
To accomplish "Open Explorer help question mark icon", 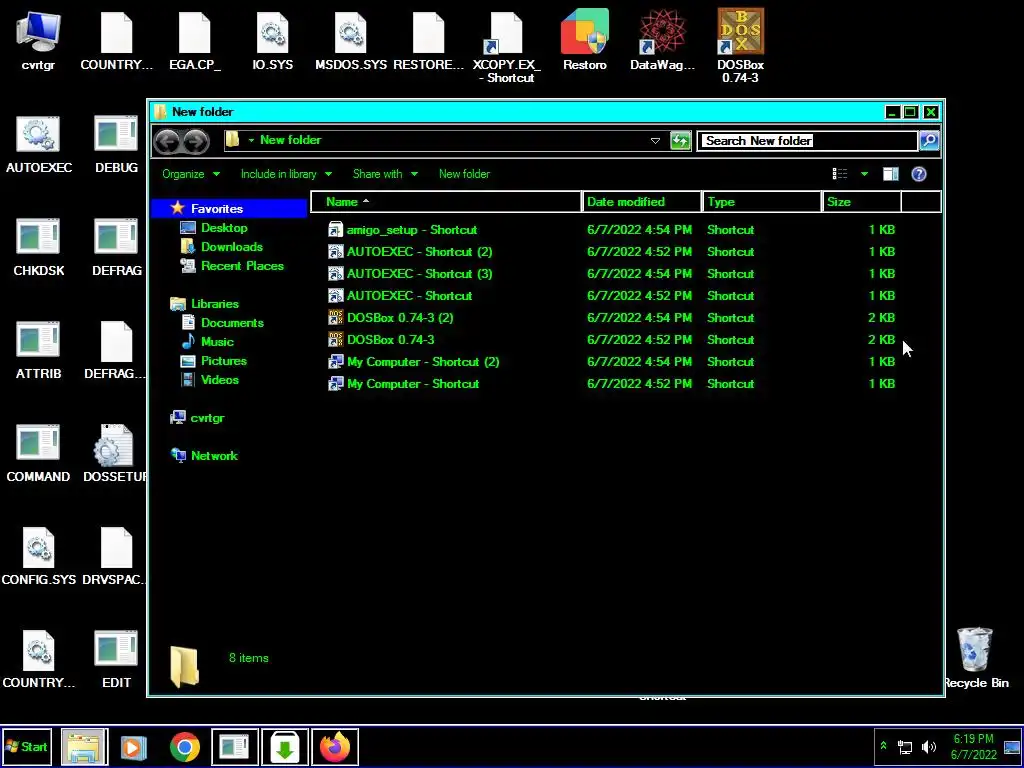I will click(x=919, y=174).
